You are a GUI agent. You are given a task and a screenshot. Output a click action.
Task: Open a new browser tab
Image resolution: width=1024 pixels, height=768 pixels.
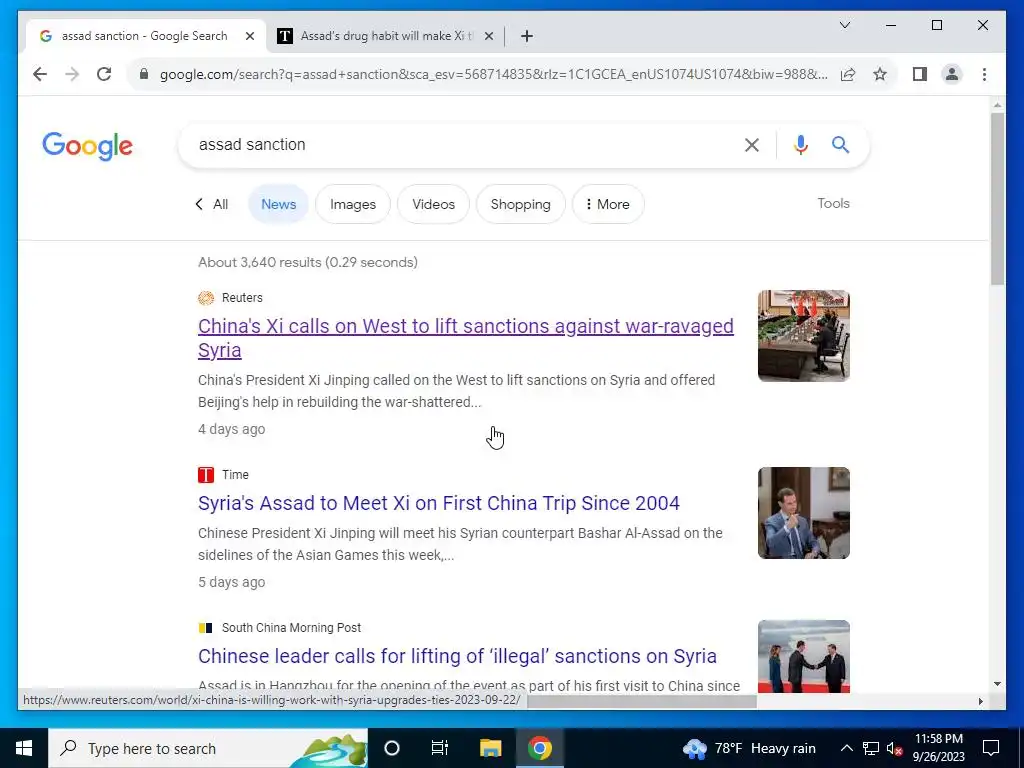point(527,36)
